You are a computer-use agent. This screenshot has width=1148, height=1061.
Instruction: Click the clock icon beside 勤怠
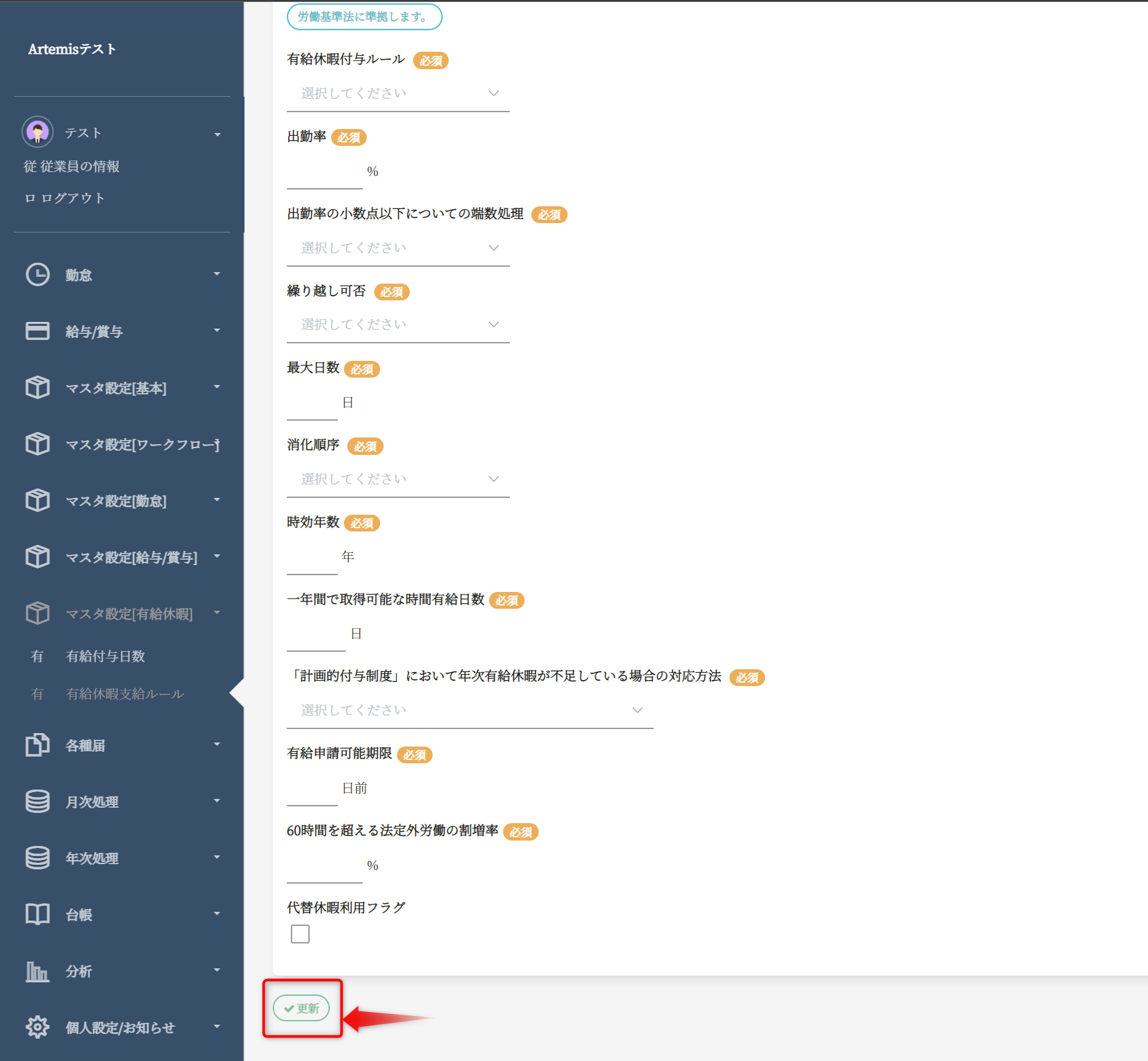pos(38,275)
